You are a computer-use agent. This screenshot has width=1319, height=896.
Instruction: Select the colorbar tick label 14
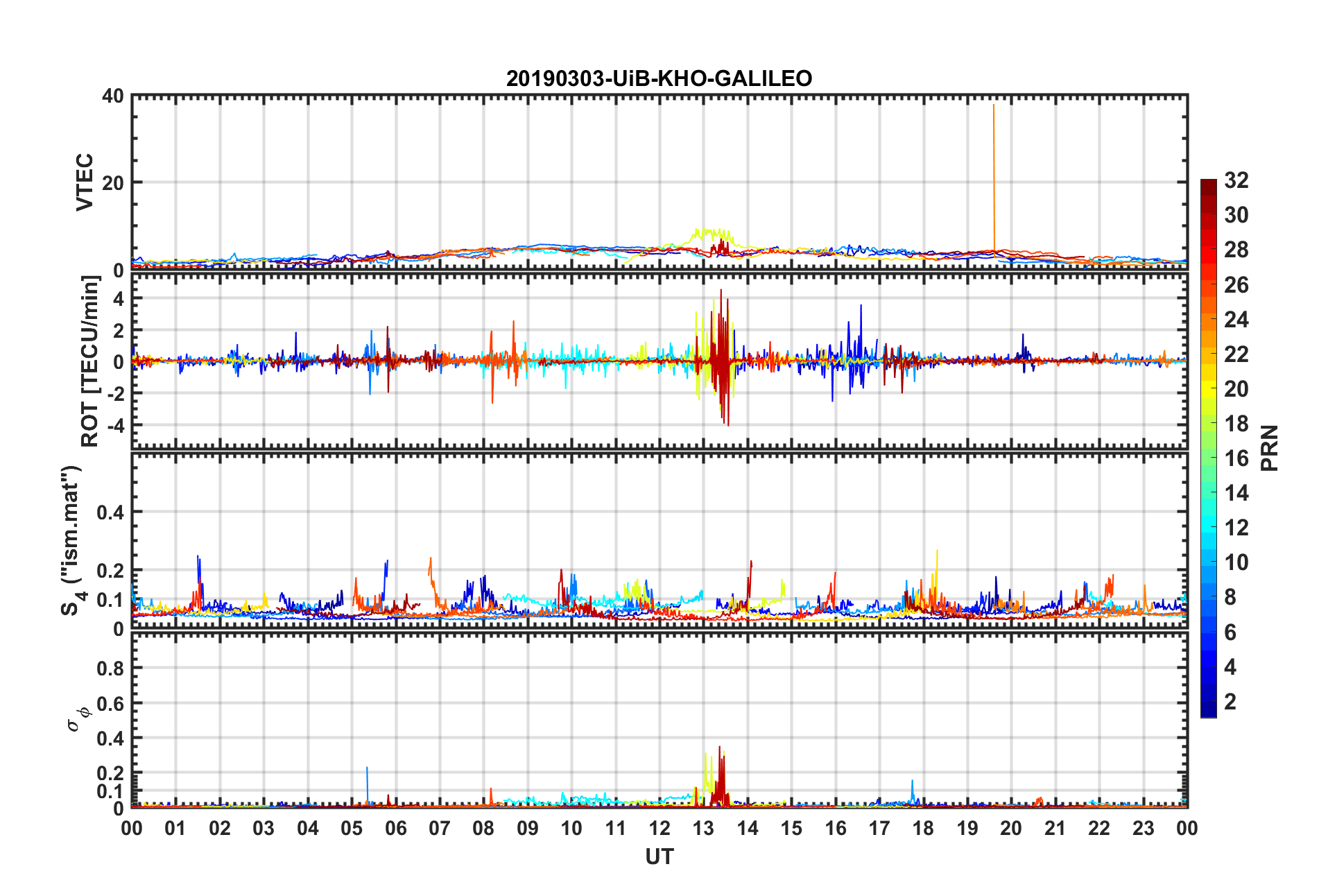tap(1236, 492)
